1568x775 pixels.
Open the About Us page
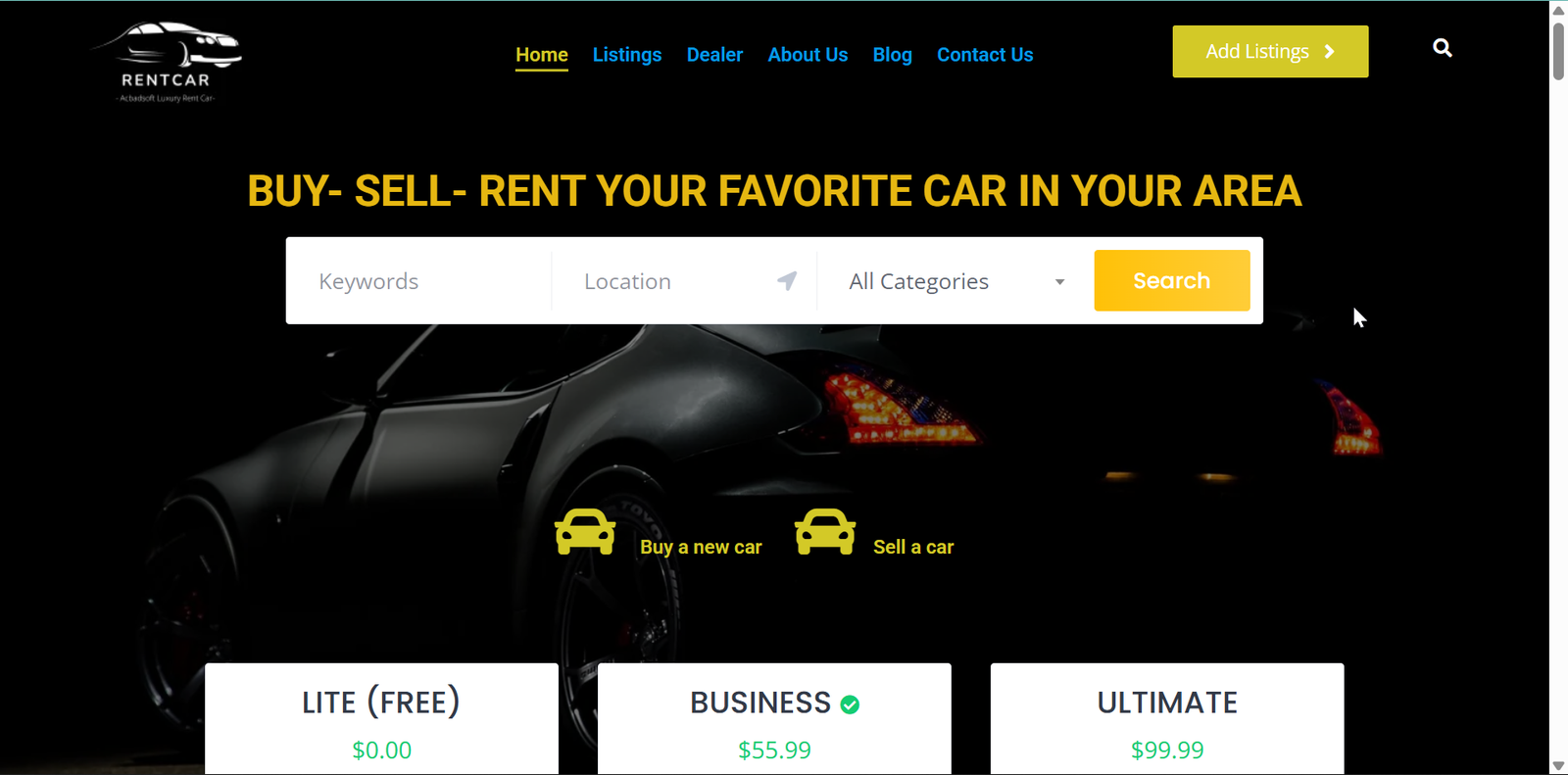808,55
